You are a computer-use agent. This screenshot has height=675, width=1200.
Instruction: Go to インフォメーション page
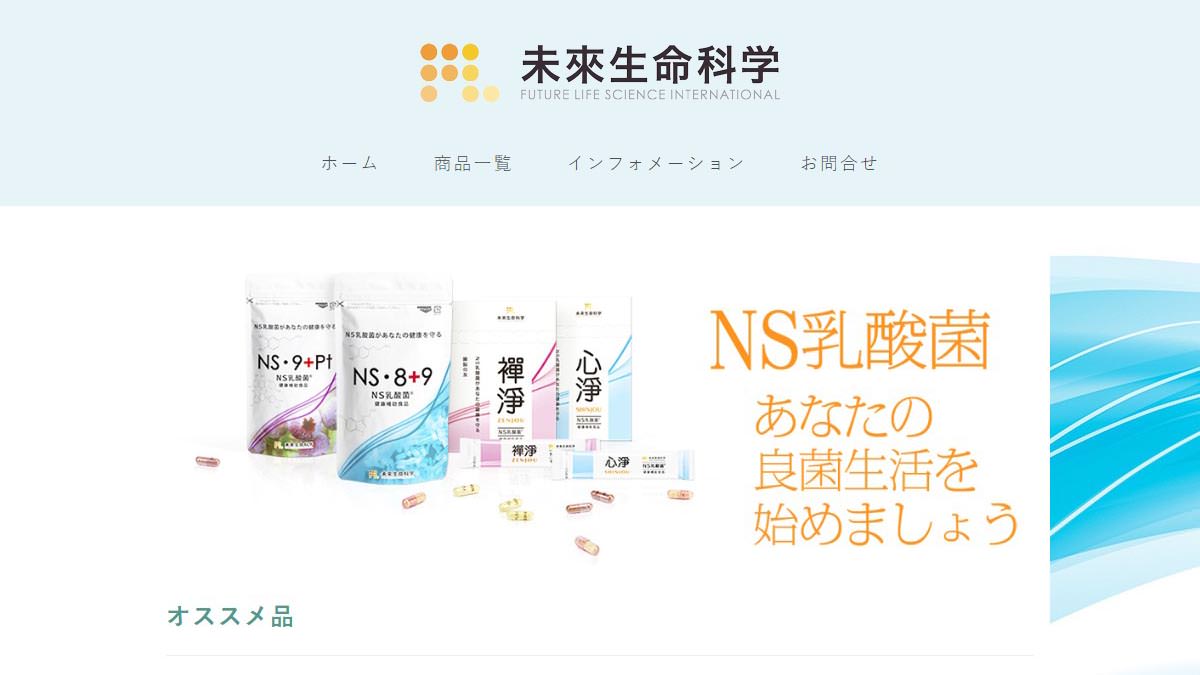(656, 163)
